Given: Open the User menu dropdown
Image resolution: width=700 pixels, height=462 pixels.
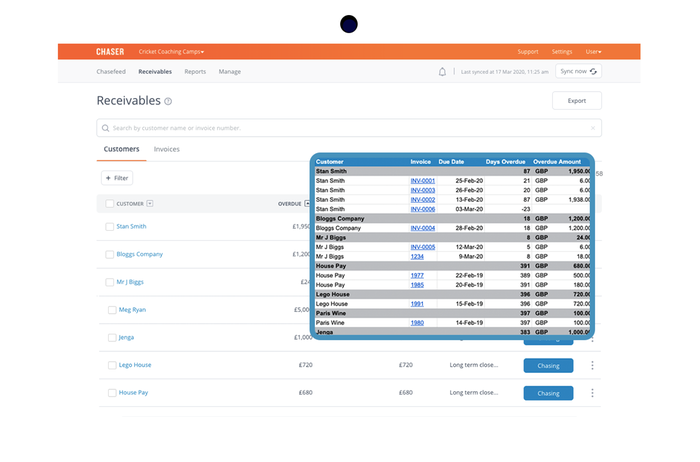Looking at the screenshot, I should (x=594, y=52).
